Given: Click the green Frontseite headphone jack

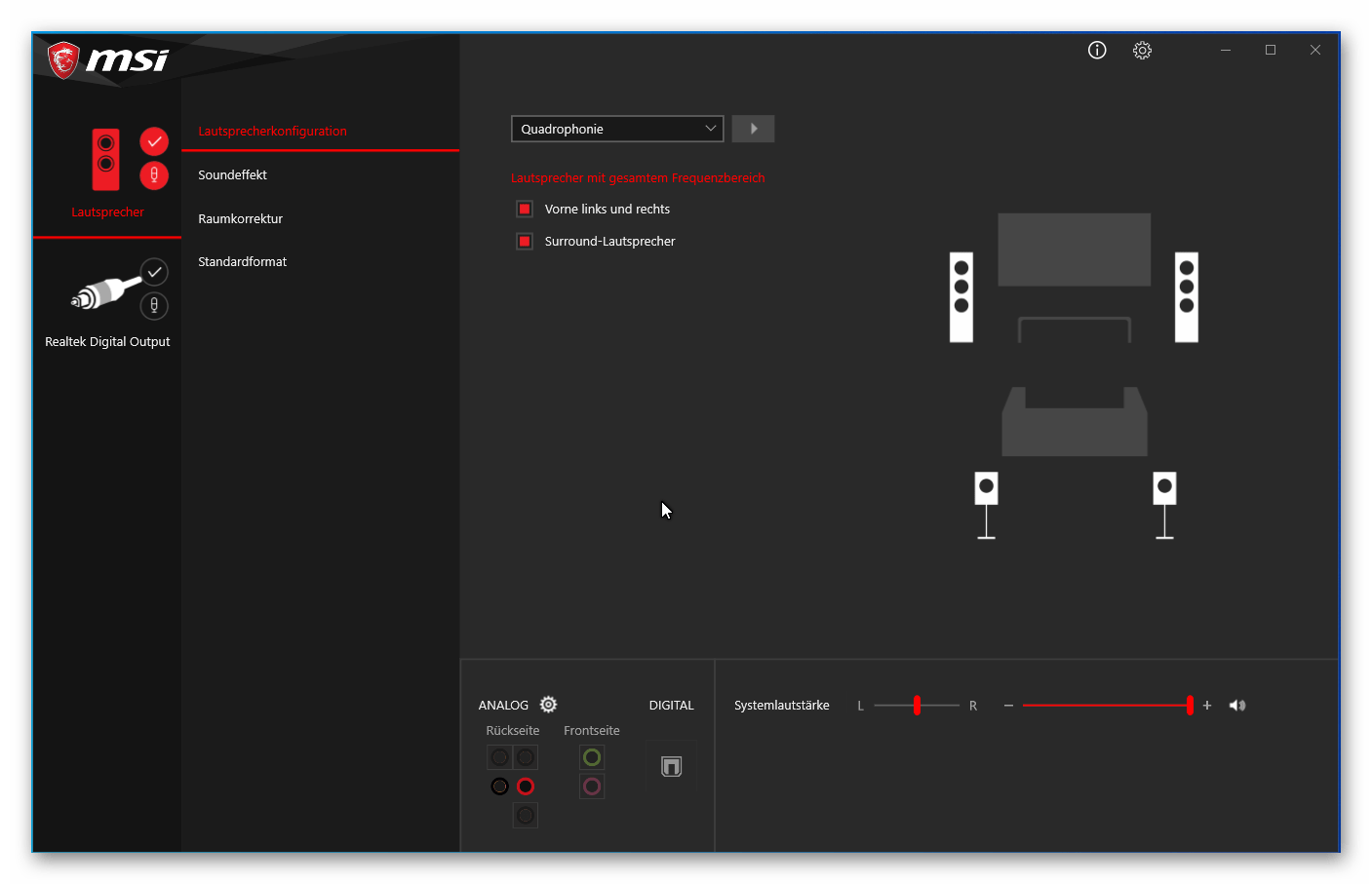Looking at the screenshot, I should click(592, 756).
